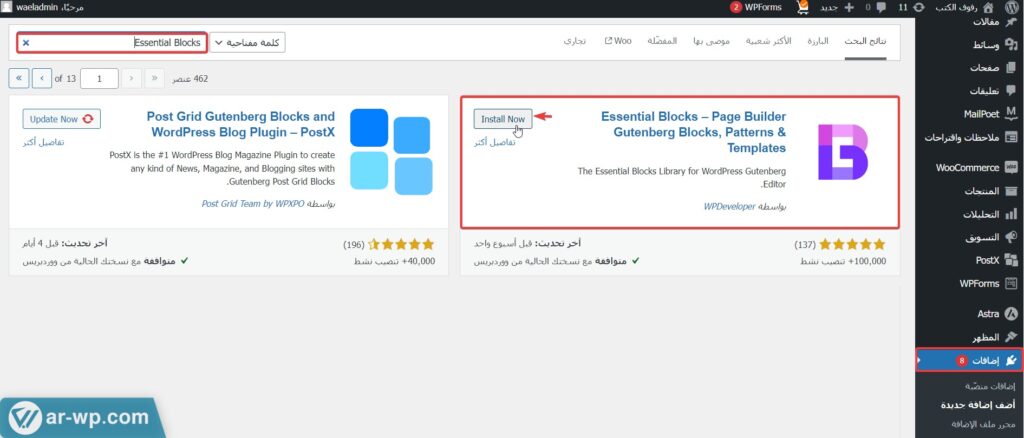Switch to تجاري commercial tab
Viewport: 1024px width, 438px height.
(575, 40)
